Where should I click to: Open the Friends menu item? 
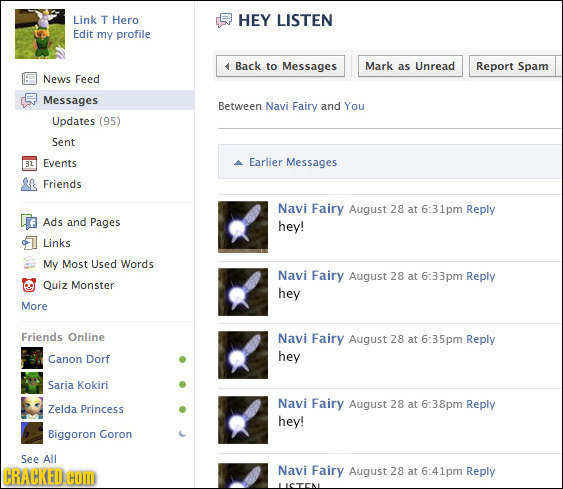(x=62, y=184)
